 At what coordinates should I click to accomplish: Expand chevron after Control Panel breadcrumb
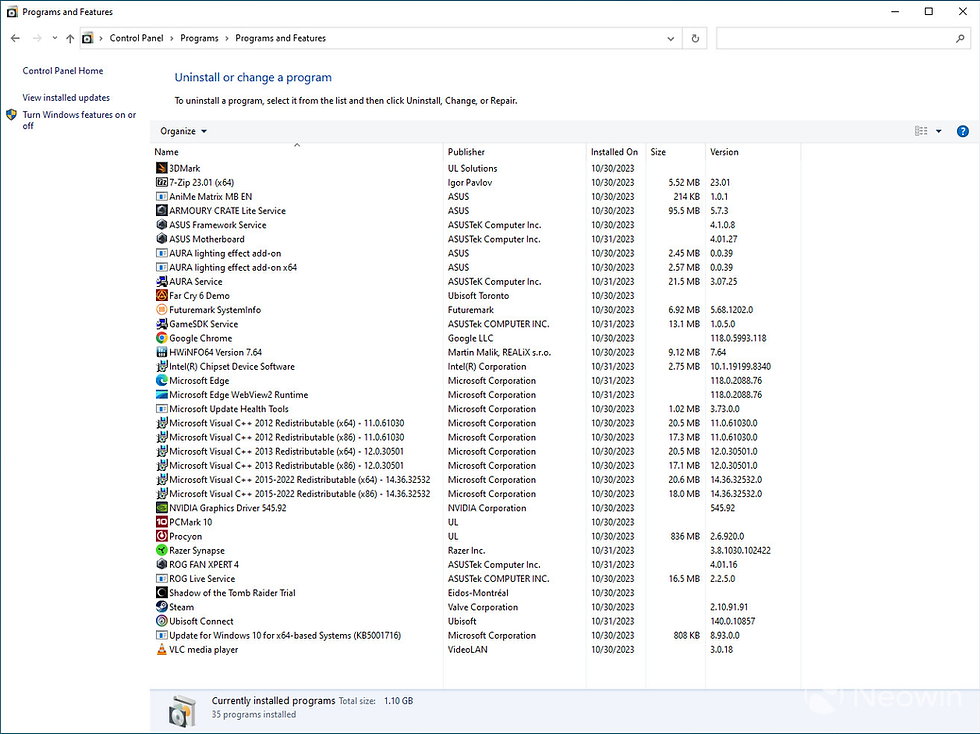coord(172,39)
